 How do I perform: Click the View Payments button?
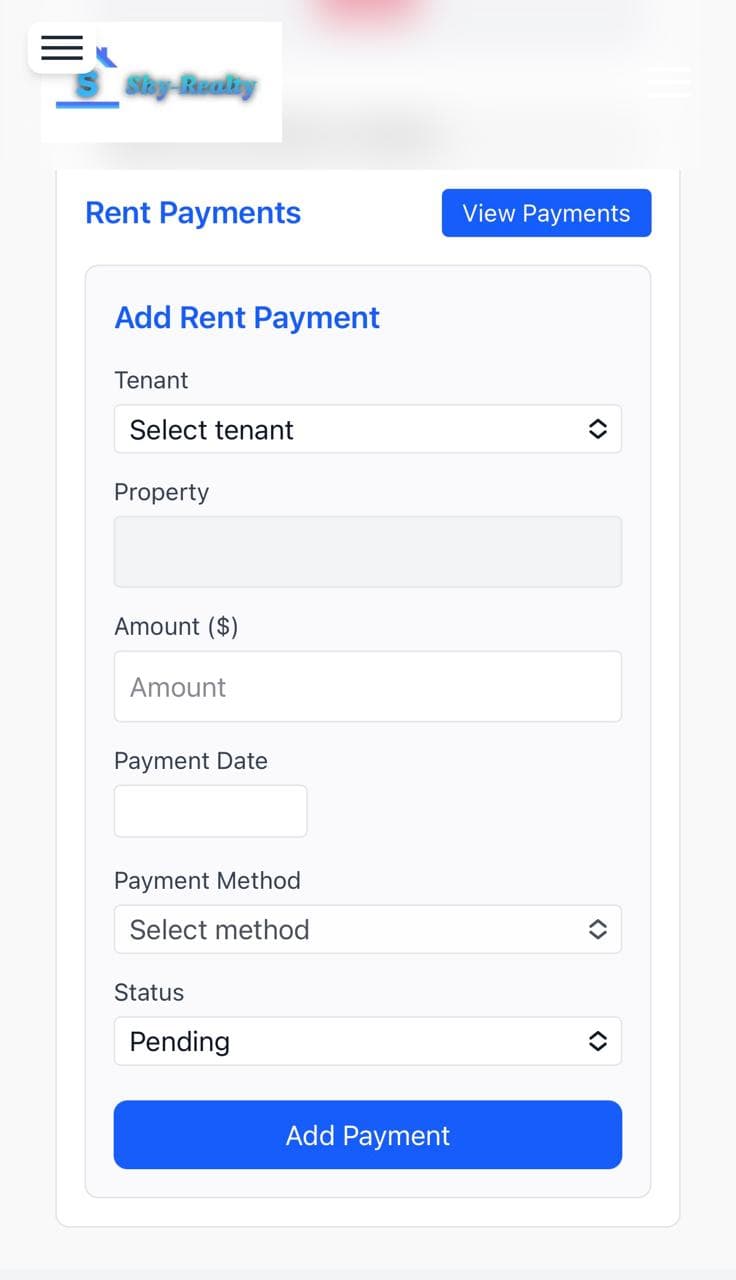(x=546, y=213)
